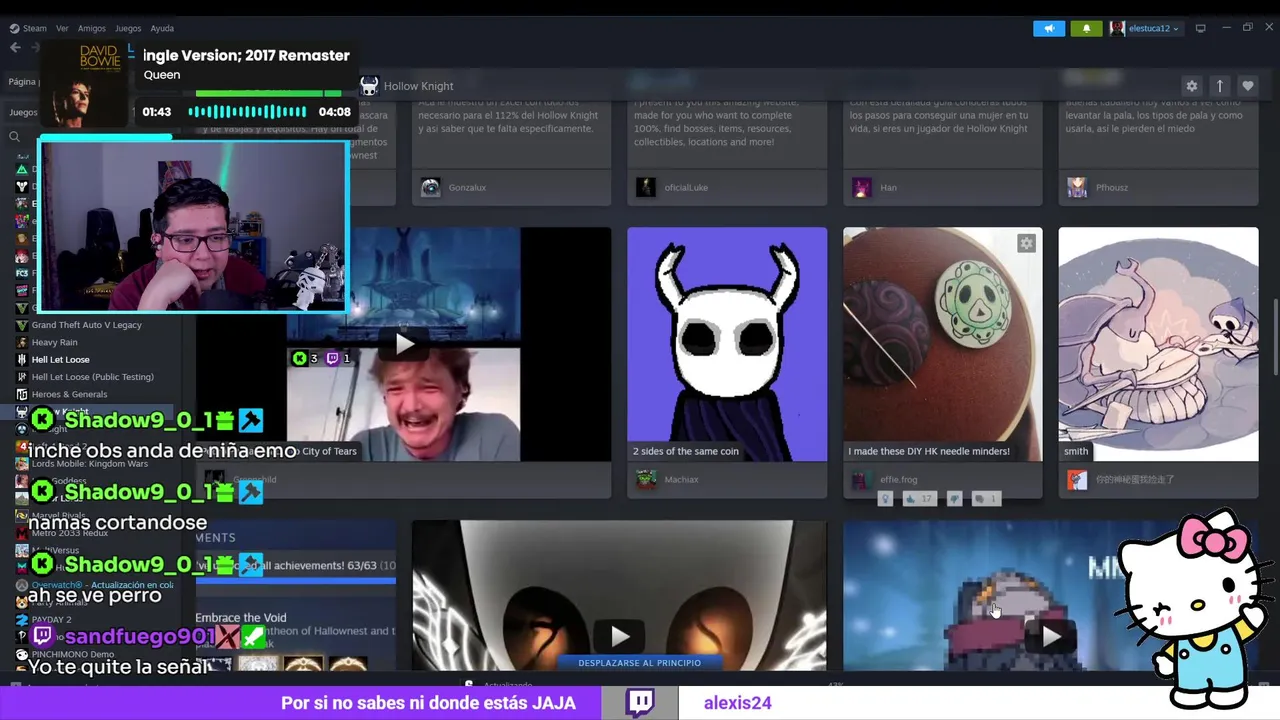Click Pfhousz's avatar icon
The image size is (1280, 720).
pyautogui.click(x=1077, y=187)
